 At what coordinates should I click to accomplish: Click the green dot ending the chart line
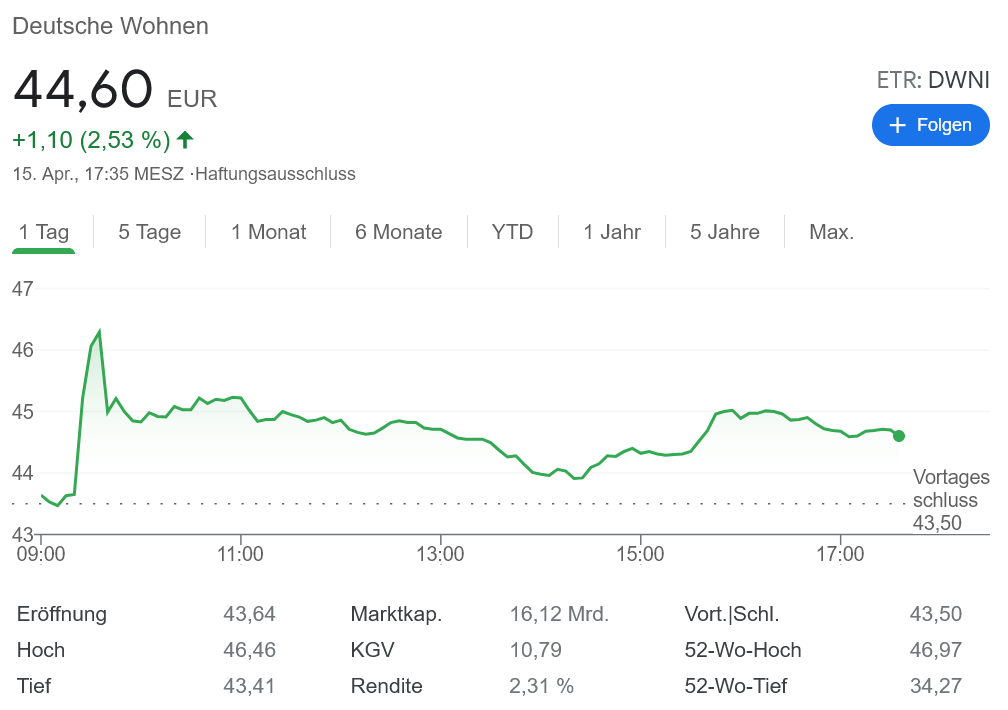[898, 435]
